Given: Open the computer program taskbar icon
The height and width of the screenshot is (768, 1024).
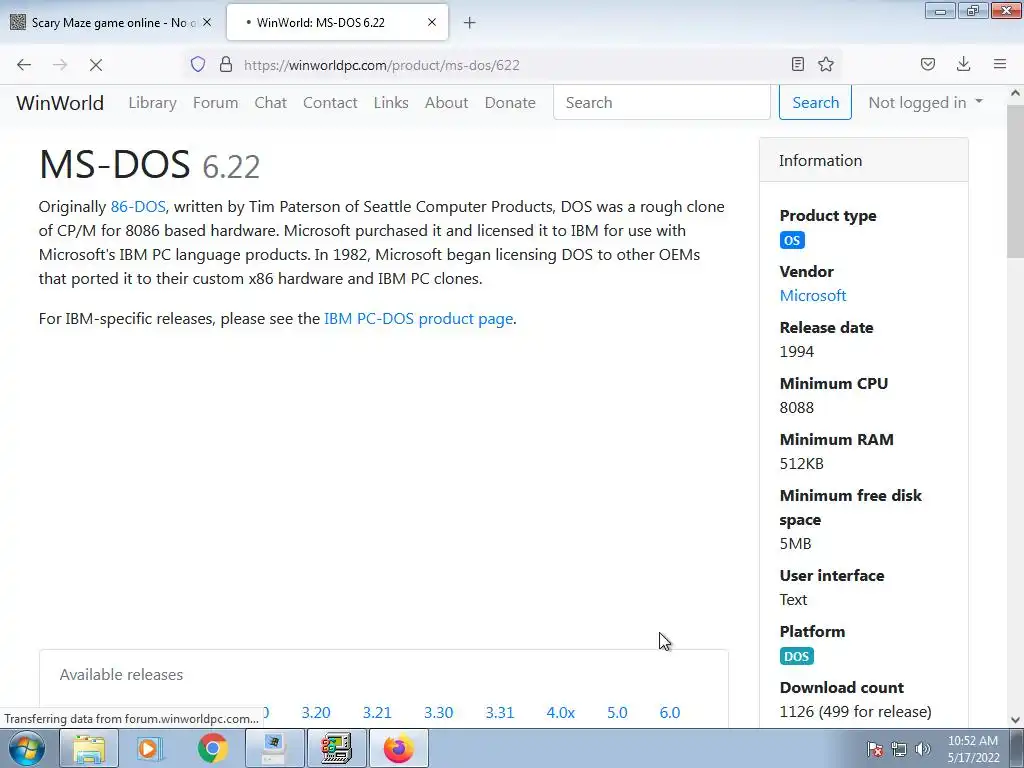Looking at the screenshot, I should 274,748.
